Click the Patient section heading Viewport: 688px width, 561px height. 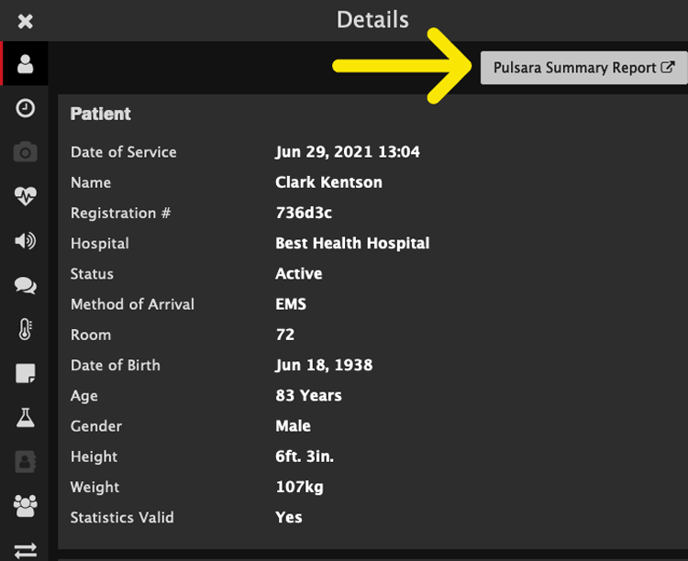pyautogui.click(x=100, y=114)
